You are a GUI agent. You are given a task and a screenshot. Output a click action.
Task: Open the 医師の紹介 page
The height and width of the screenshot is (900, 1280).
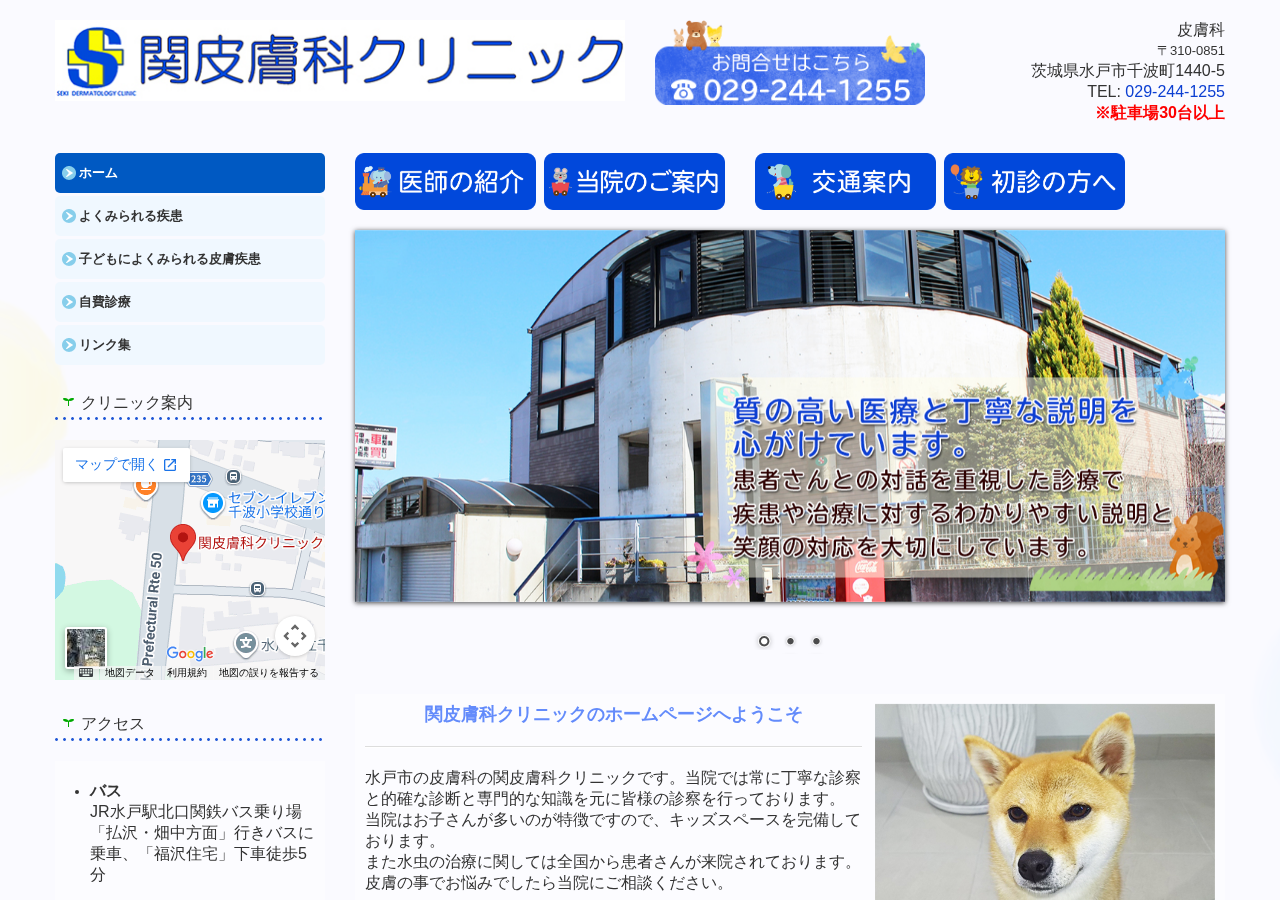pyautogui.click(x=445, y=182)
